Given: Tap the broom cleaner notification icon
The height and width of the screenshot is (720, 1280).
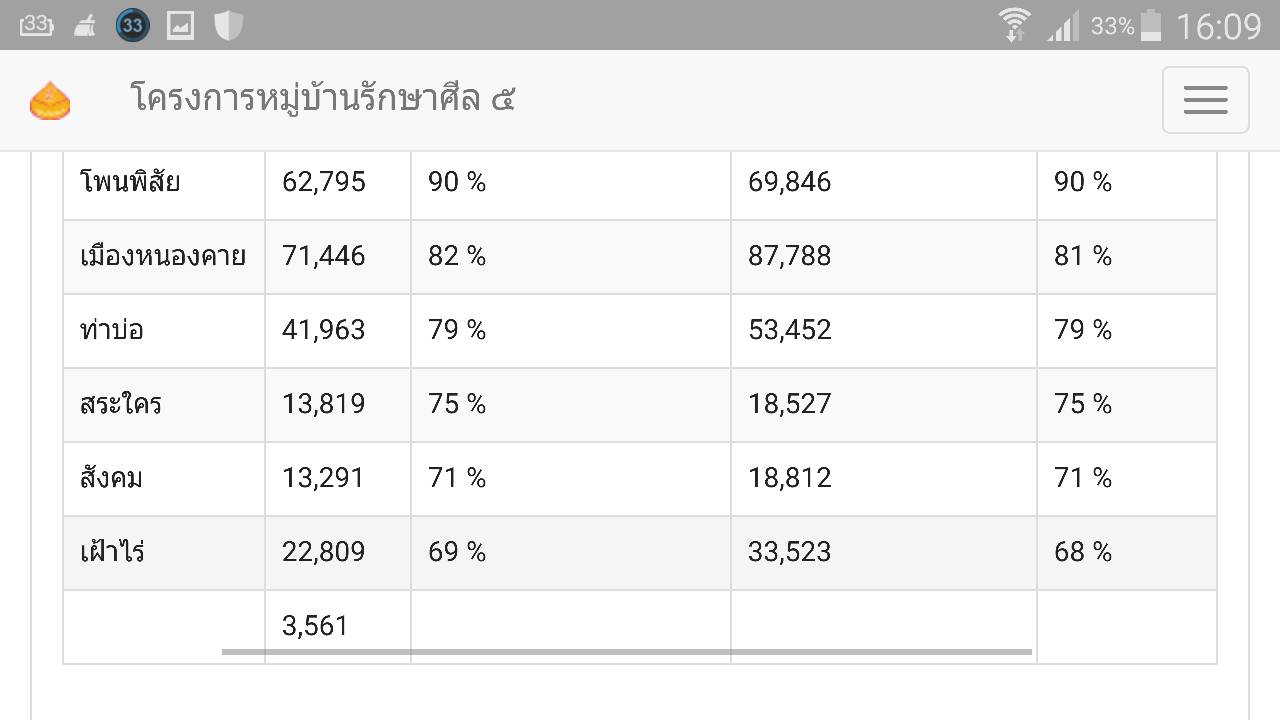Looking at the screenshot, I should click(86, 26).
